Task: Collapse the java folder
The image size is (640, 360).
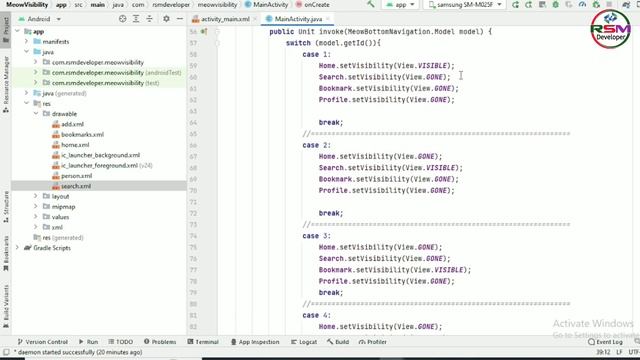Action: 26,52
